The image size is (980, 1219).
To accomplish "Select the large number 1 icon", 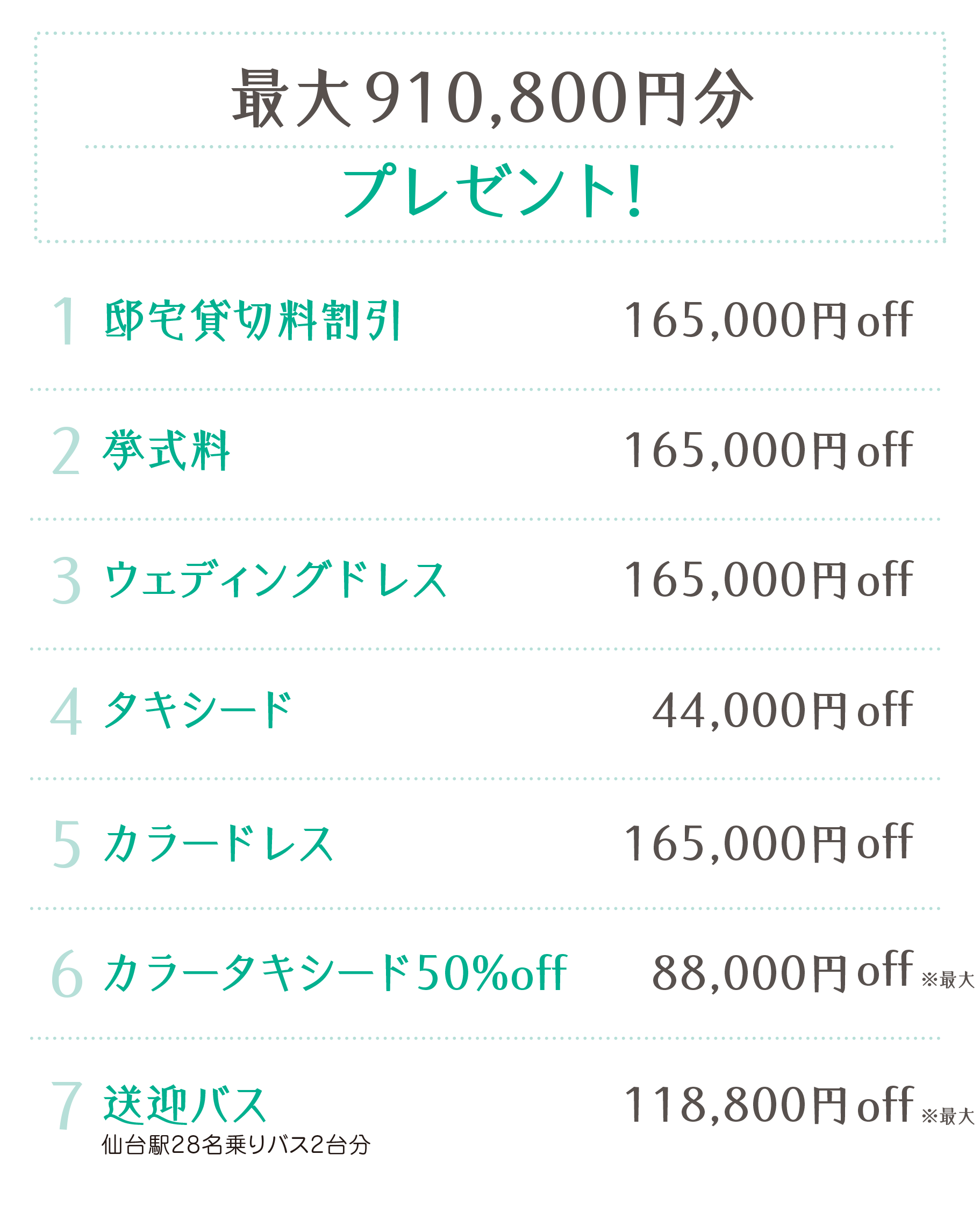I will click(65, 320).
